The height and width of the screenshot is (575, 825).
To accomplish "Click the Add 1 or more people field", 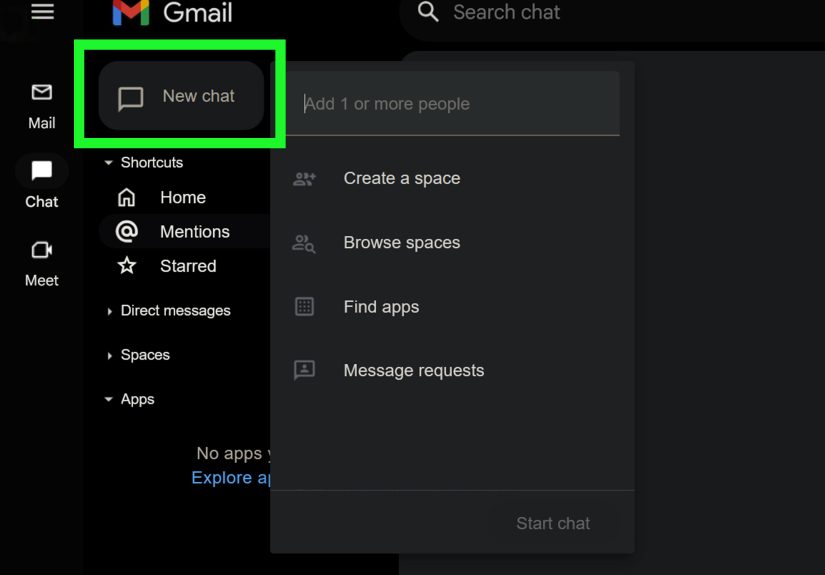I will tap(452, 104).
